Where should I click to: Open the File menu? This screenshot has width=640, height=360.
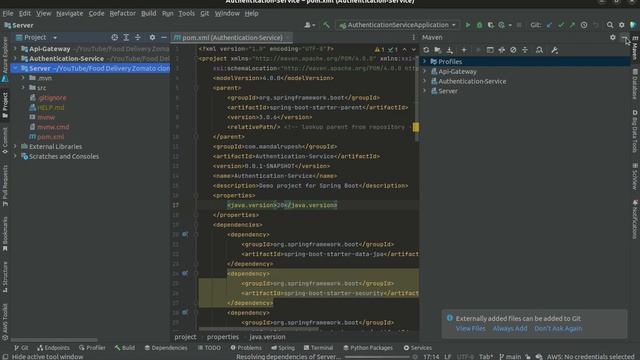pos(8,13)
